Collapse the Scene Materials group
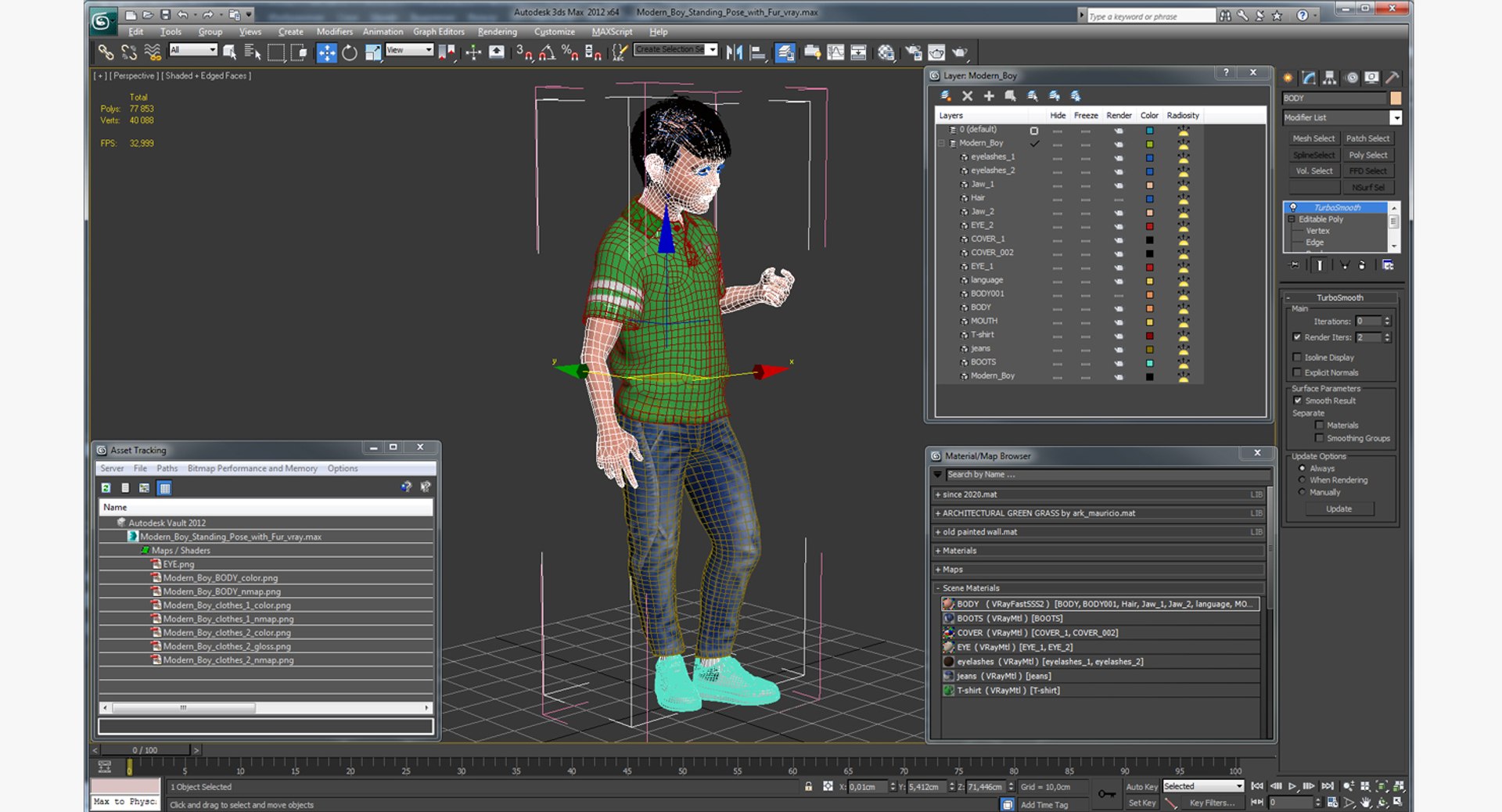Image resolution: width=1502 pixels, height=812 pixels. (937, 588)
